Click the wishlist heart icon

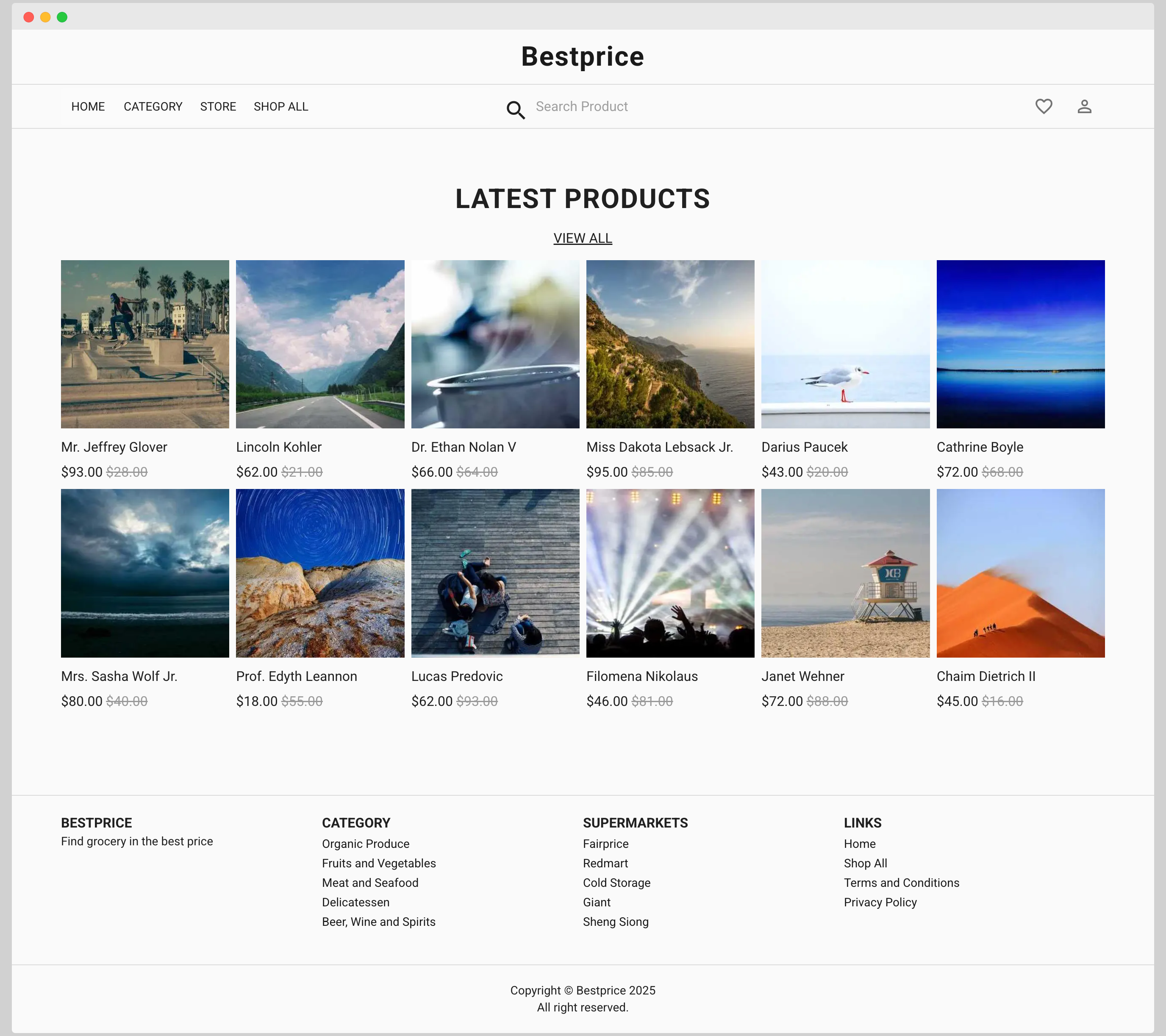click(x=1044, y=107)
